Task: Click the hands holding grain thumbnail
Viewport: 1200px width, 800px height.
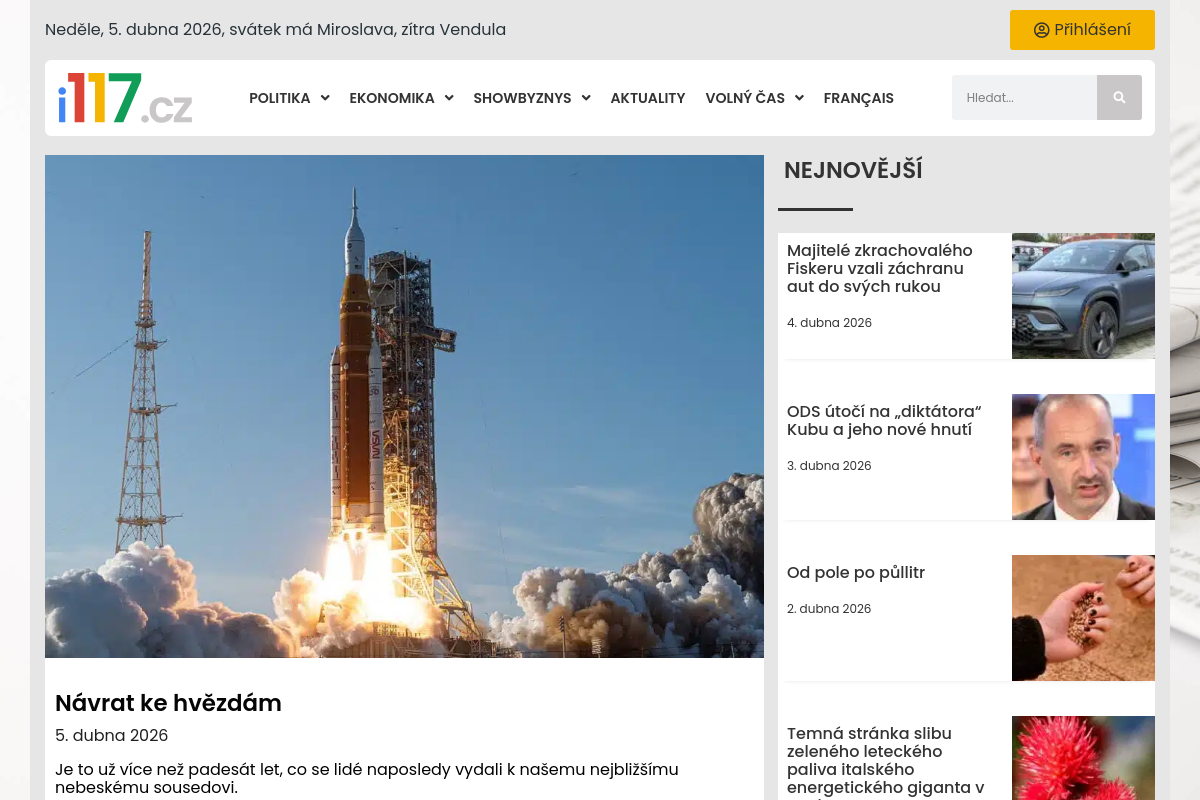Action: 1083,618
